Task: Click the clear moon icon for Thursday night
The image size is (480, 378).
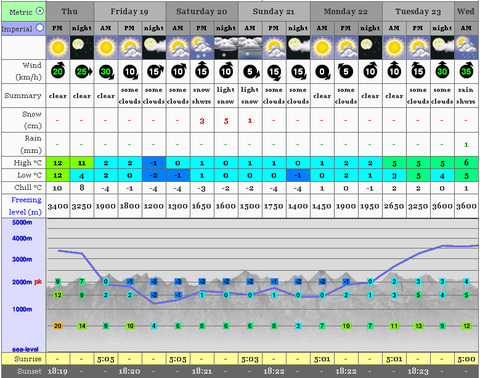Action: [x=82, y=48]
